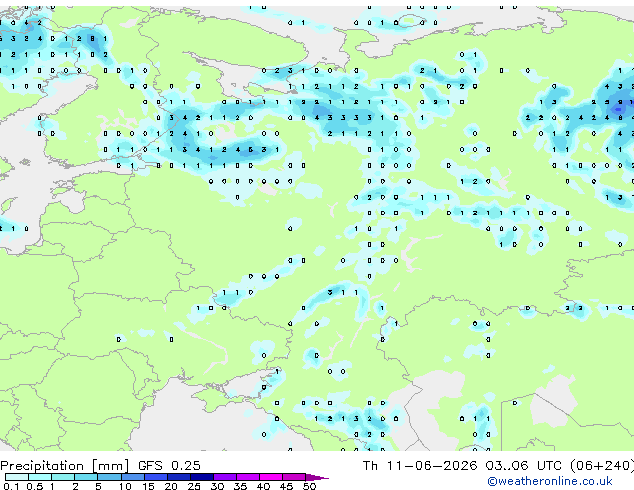Click the 'Precipitation [mm]' title text
This screenshot has width=634, height=490.
point(64,466)
